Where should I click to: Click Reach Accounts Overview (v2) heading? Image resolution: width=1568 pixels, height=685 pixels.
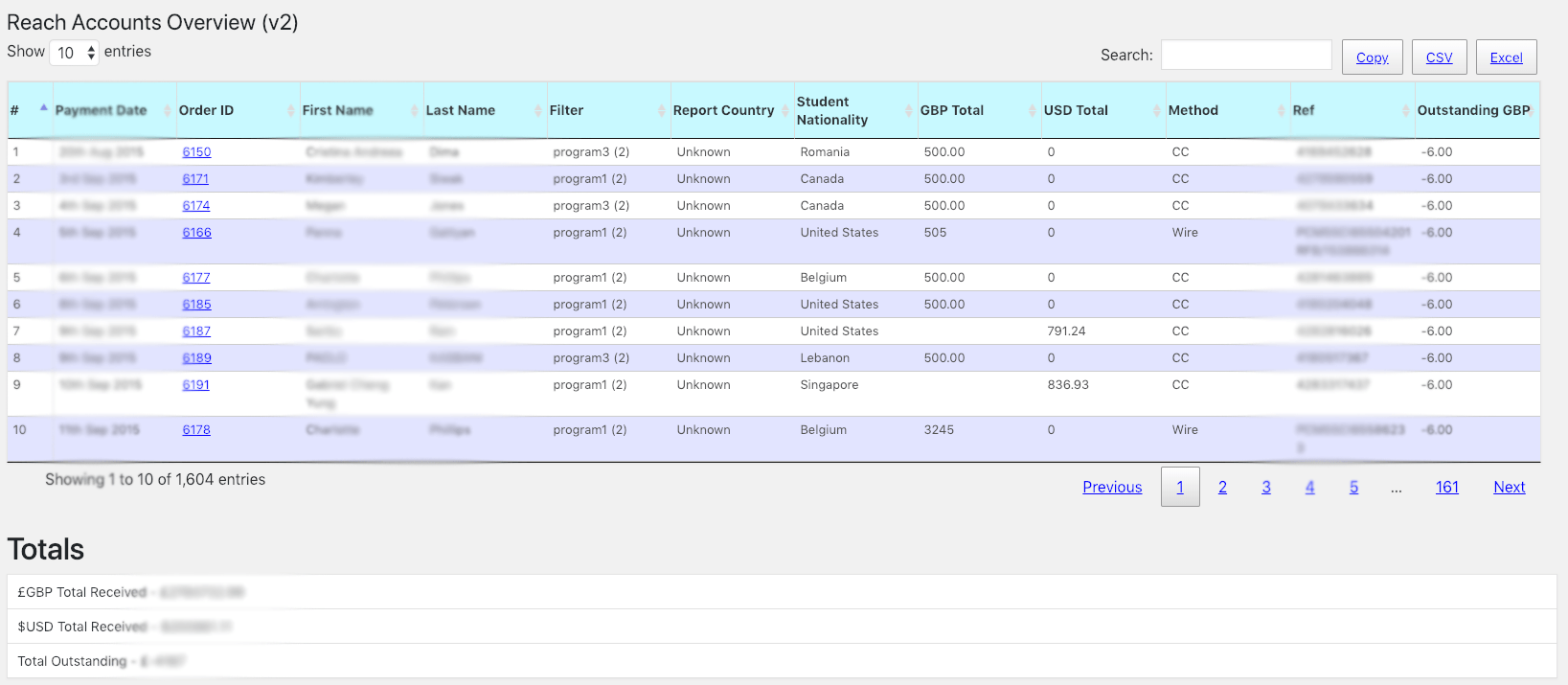[152, 22]
